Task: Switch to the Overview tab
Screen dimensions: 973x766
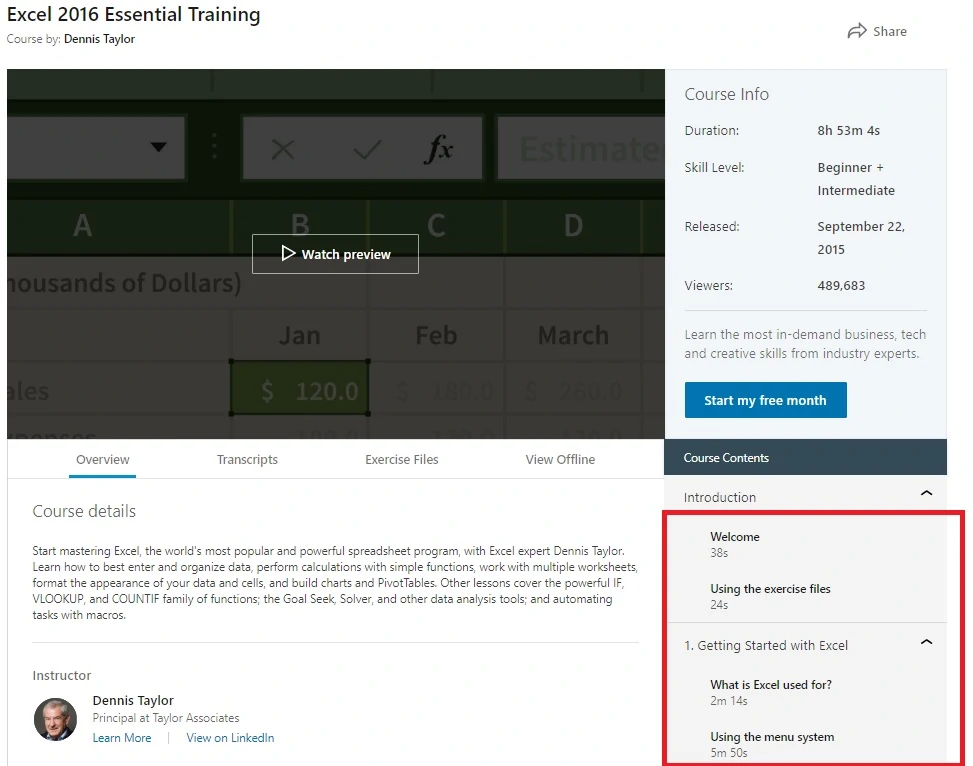Action: point(102,459)
